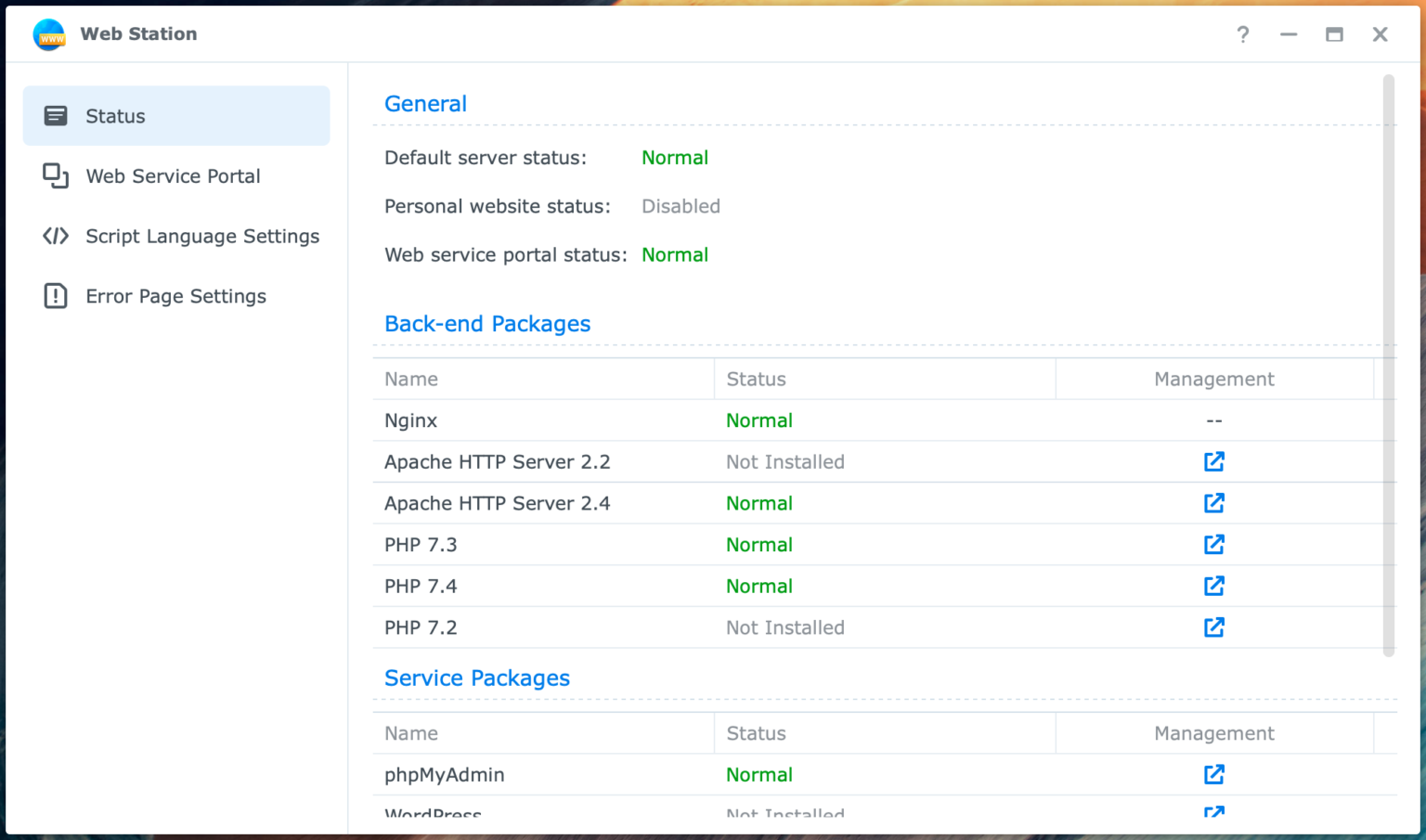This screenshot has height=840, width=1426.
Task: Click the Web Service Portal sidebar icon
Action: tap(56, 175)
